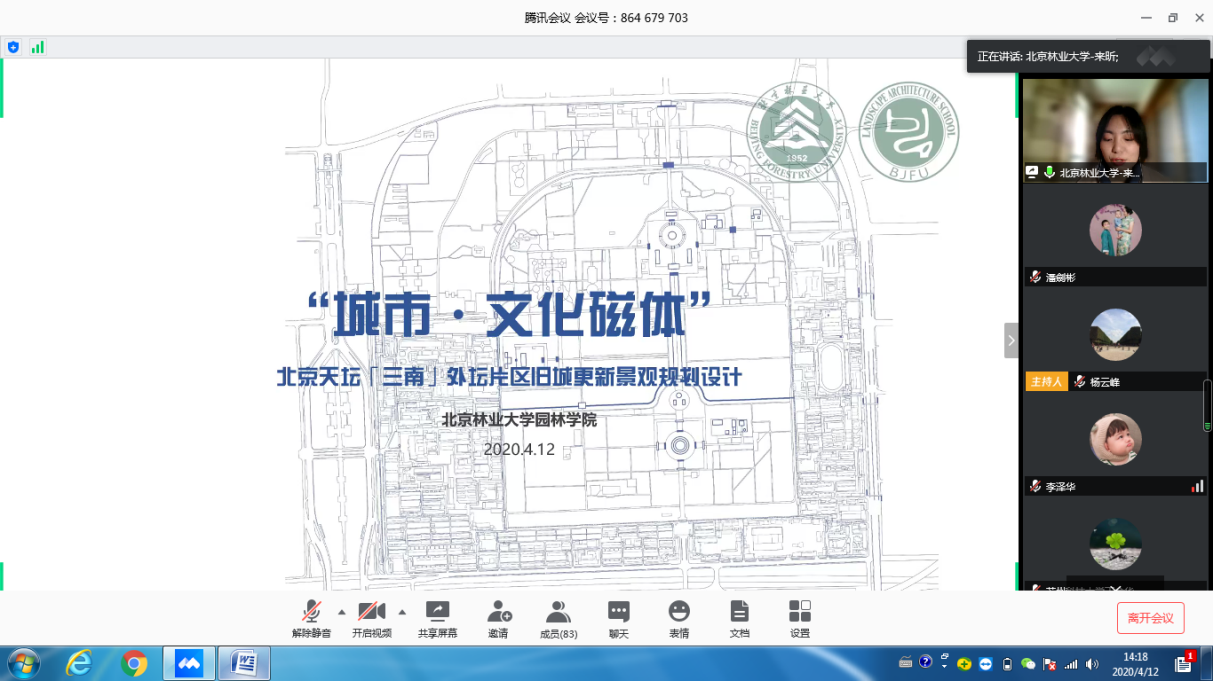Toggle the system tray volume speaker
Viewport: 1213px width, 681px height.
[x=1091, y=664]
